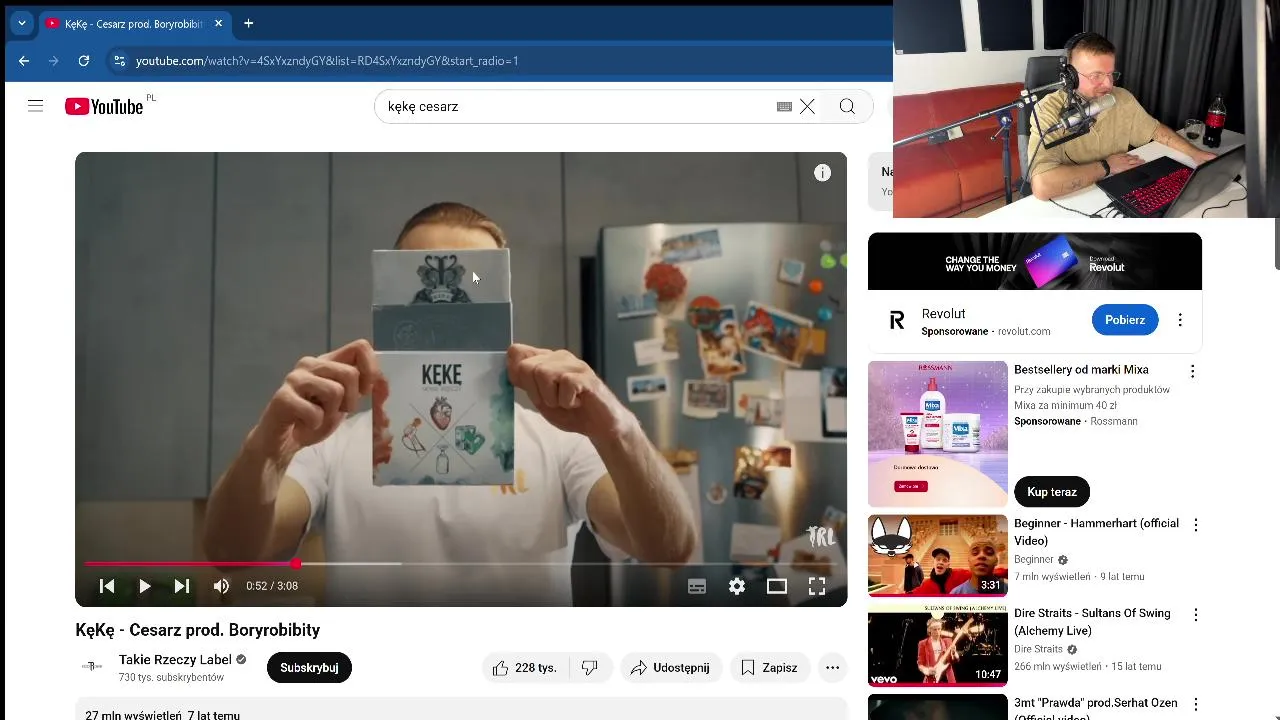Save the video with Zapisz
The height and width of the screenshot is (720, 1280).
pos(769,668)
